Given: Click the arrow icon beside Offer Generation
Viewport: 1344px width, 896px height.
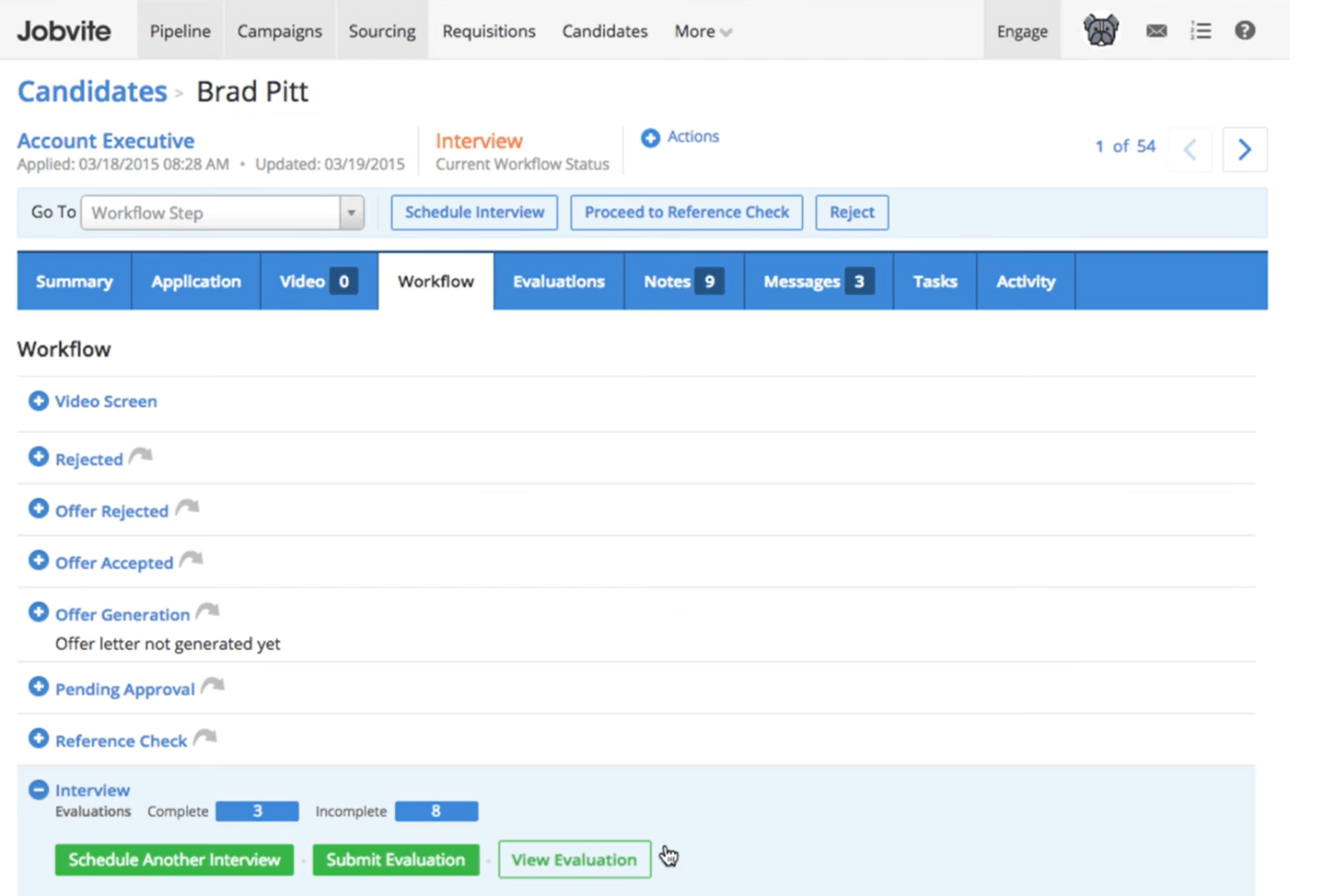Looking at the screenshot, I should click(x=208, y=611).
